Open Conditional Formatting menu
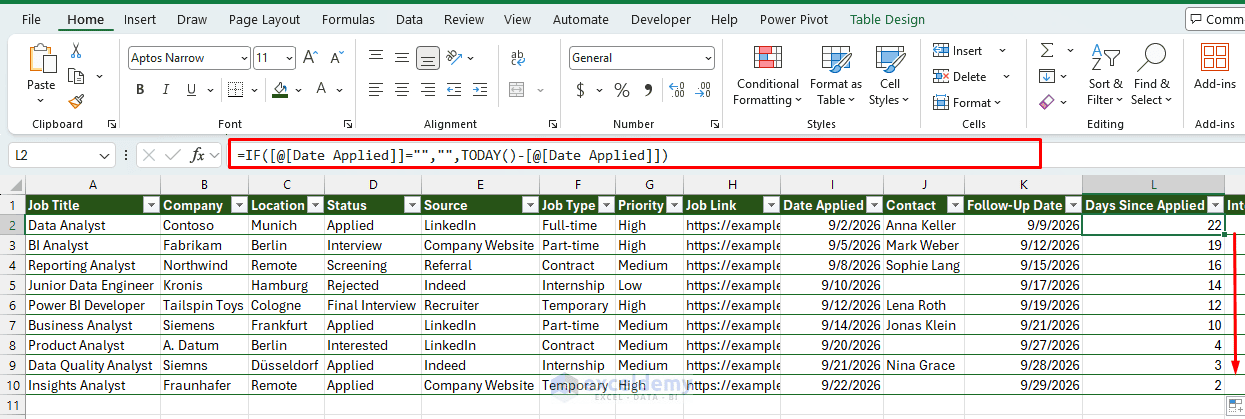 tap(767, 76)
